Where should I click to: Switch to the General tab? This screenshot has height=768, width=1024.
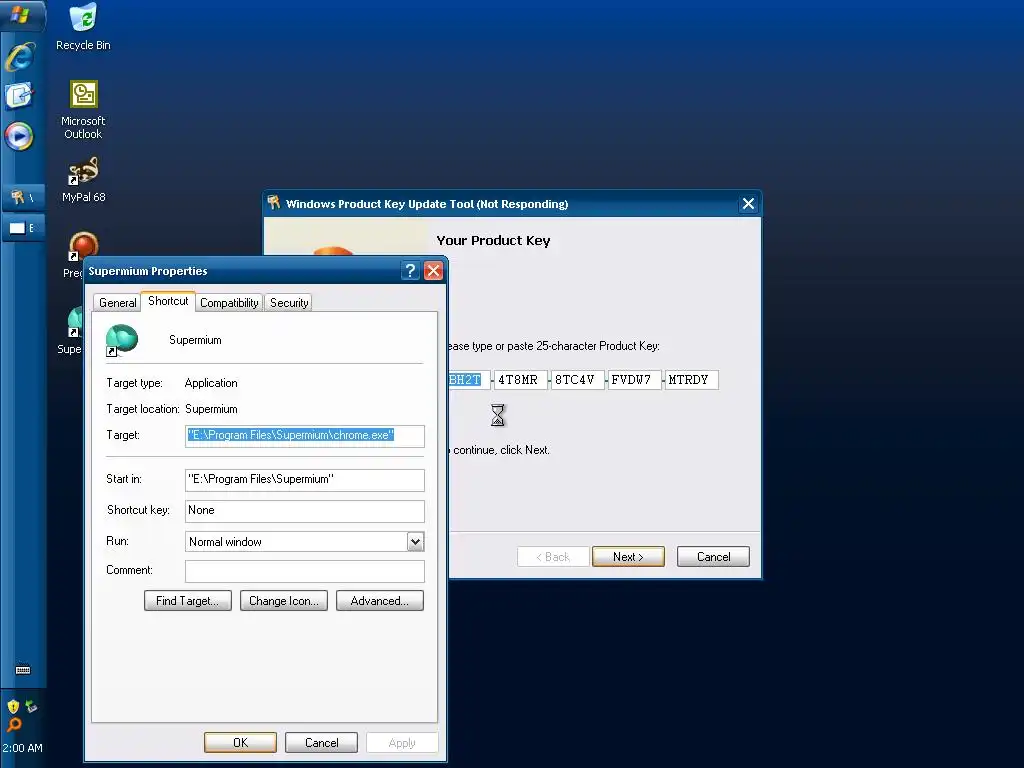click(x=118, y=302)
